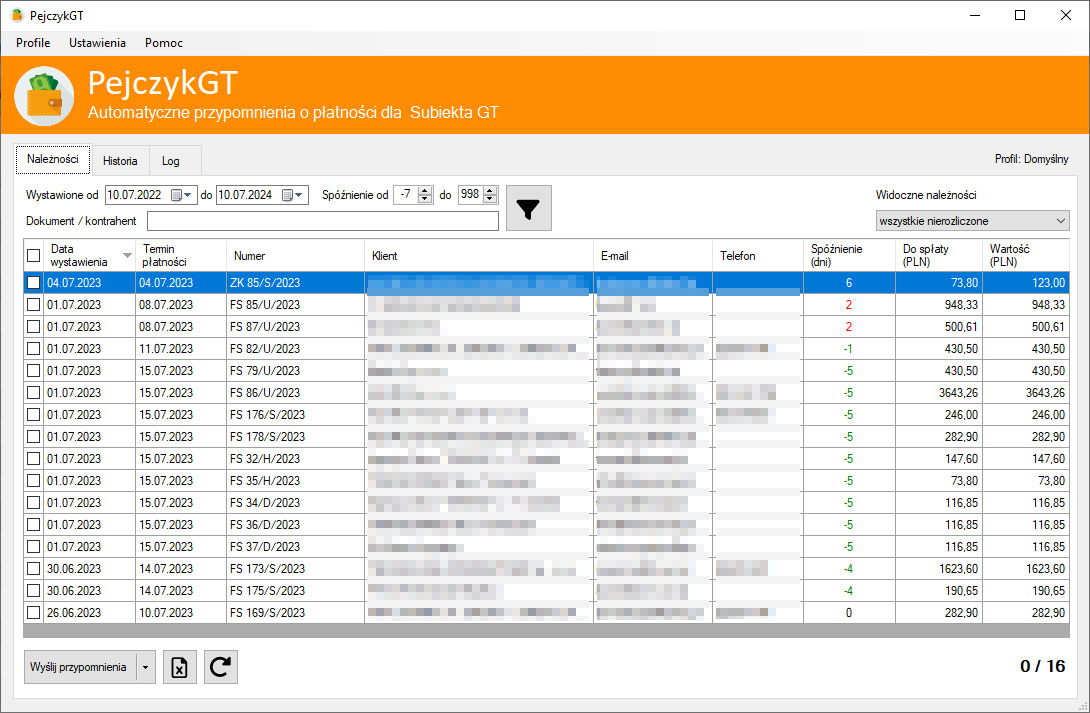Check the row FS 87/U/2023
Screen dimensions: 1090x713
pyautogui.click(x=33, y=327)
